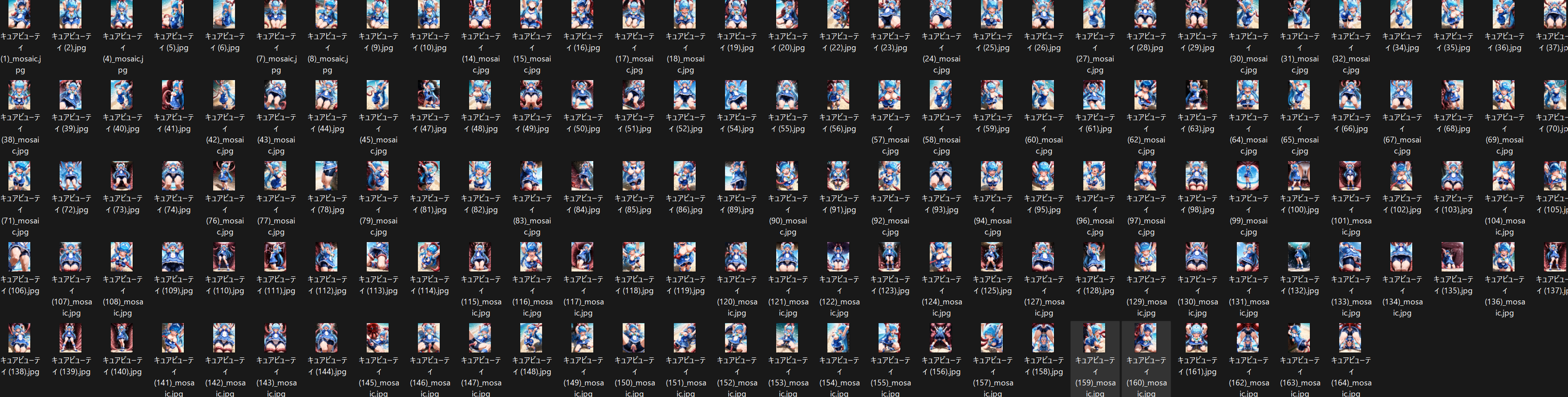Viewport: 1568px width, 397px height.
Task: Select thumbnail of キュアビューティ (156).jpg
Action: click(x=940, y=338)
